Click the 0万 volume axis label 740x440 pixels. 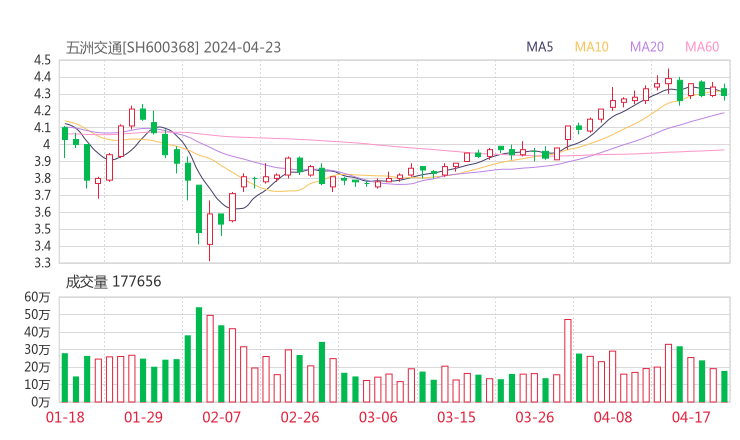41,402
